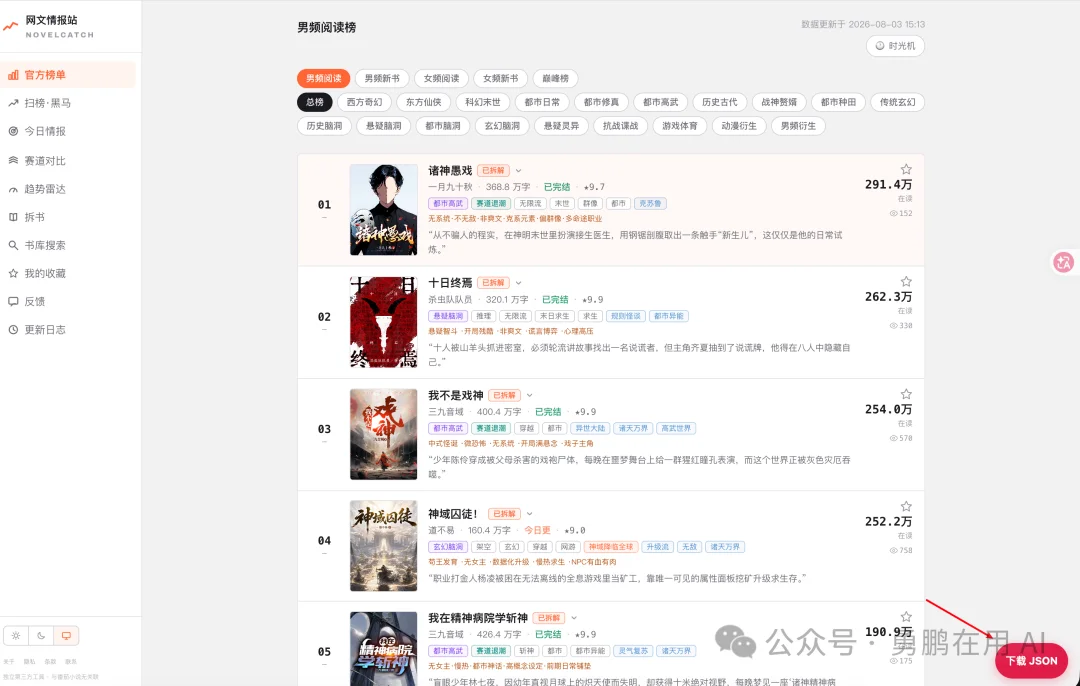Image resolution: width=1080 pixels, height=686 pixels.
Task: Favorite 神域囚徒! with its star
Action: click(x=906, y=506)
